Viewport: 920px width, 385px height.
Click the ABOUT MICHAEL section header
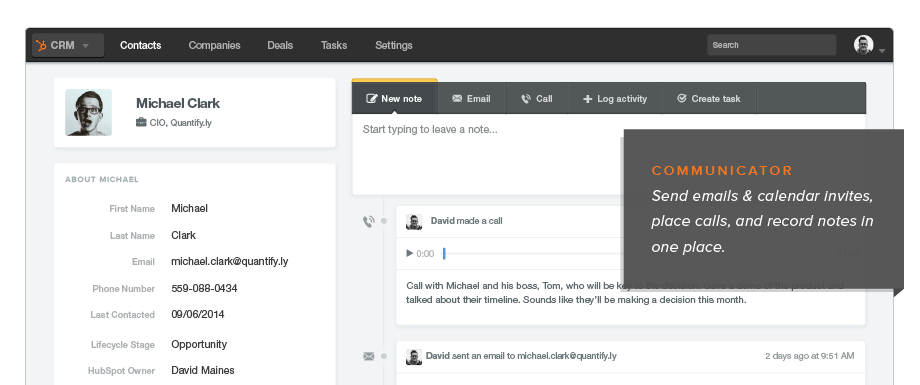click(102, 180)
